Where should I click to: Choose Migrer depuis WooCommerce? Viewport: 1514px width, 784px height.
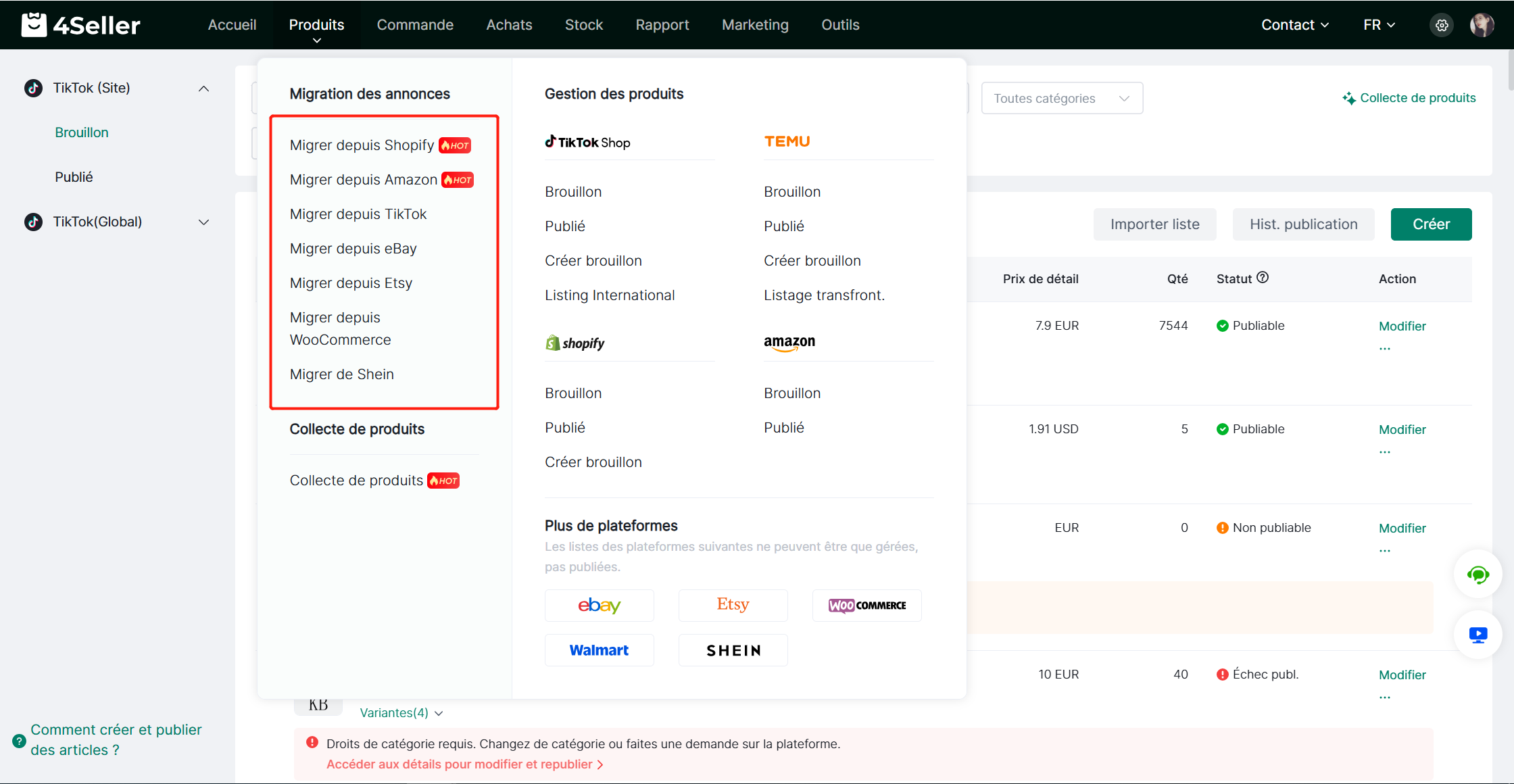tap(341, 328)
